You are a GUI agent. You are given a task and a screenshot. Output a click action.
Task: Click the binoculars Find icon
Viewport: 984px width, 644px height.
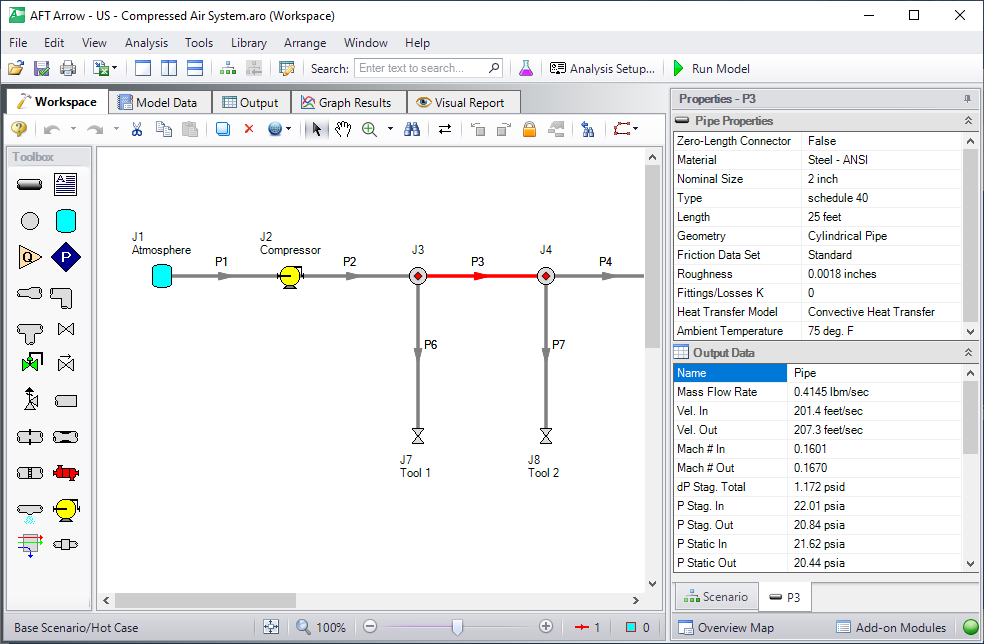[412, 129]
